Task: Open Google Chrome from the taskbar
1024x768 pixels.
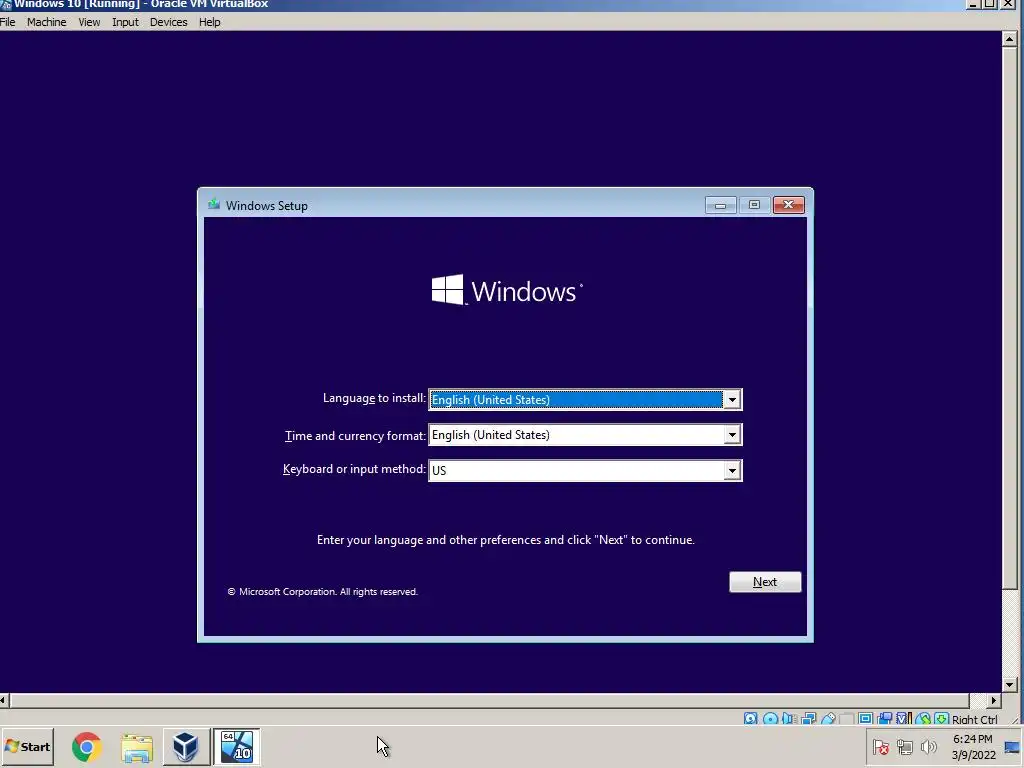Action: click(87, 746)
